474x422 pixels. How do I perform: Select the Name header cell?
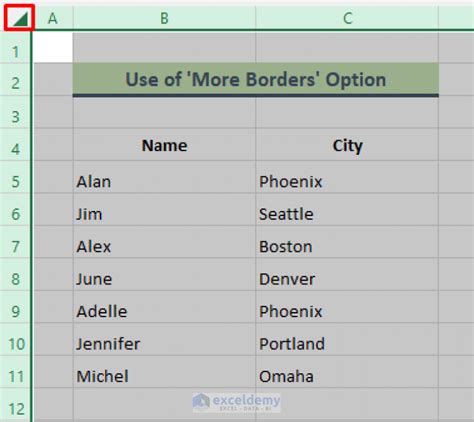[x=164, y=145]
